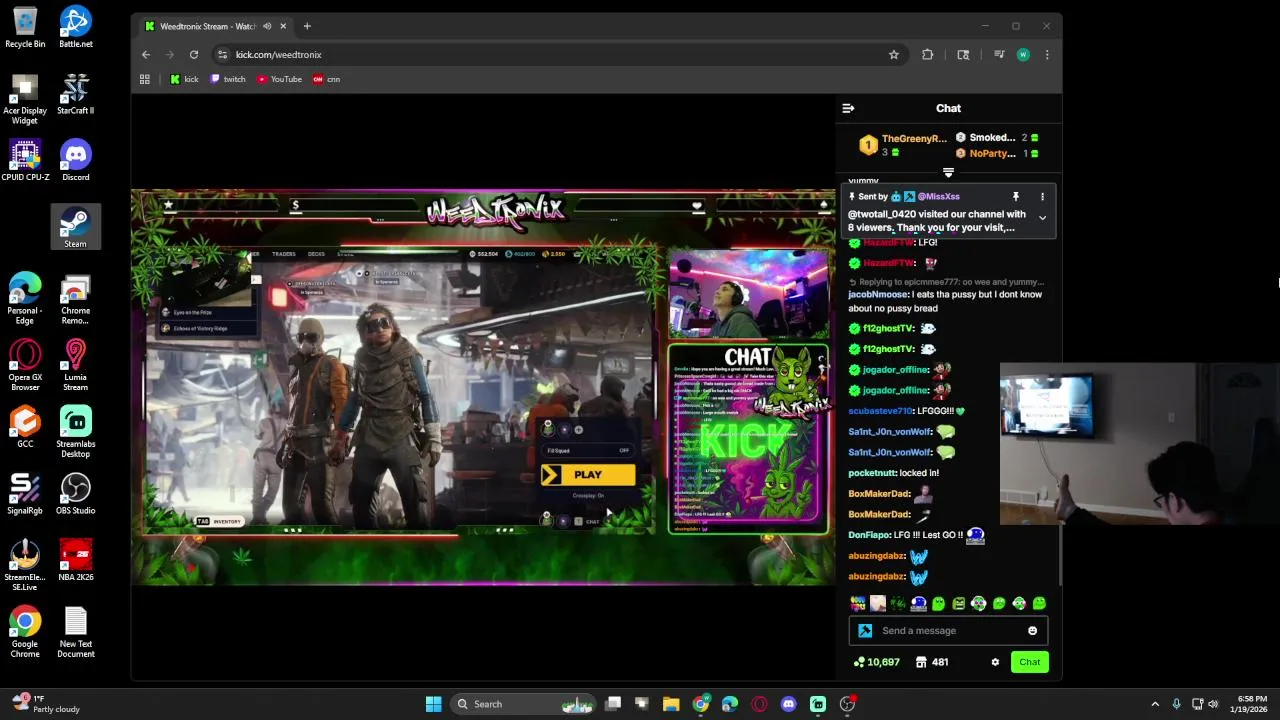Open Chrome three-dot menu
This screenshot has width=1280, height=720.
1047,55
